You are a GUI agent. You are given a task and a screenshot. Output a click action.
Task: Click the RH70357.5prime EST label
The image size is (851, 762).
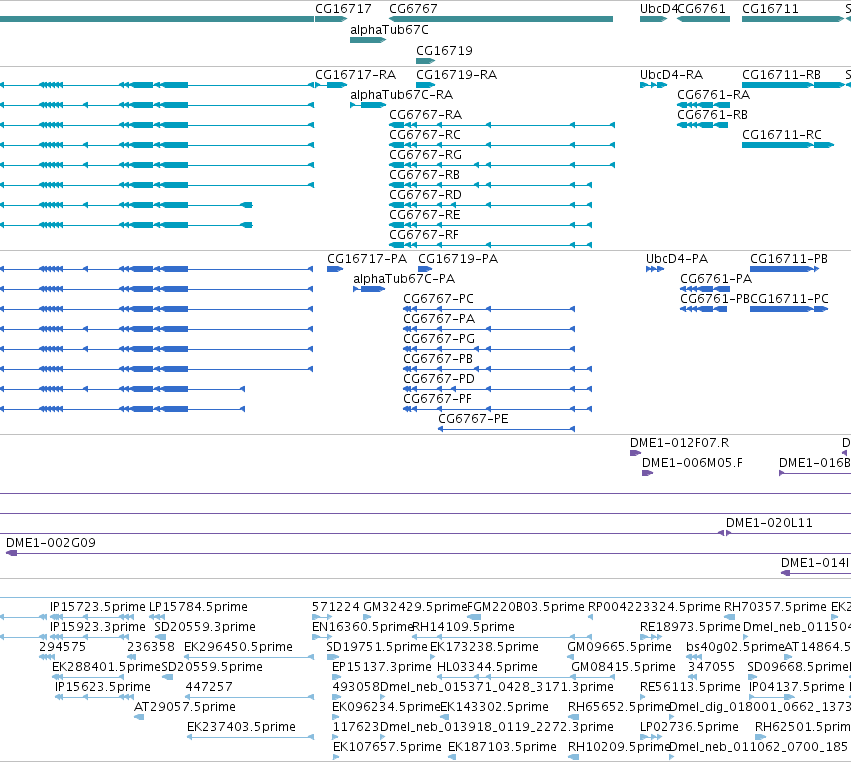[775, 606]
